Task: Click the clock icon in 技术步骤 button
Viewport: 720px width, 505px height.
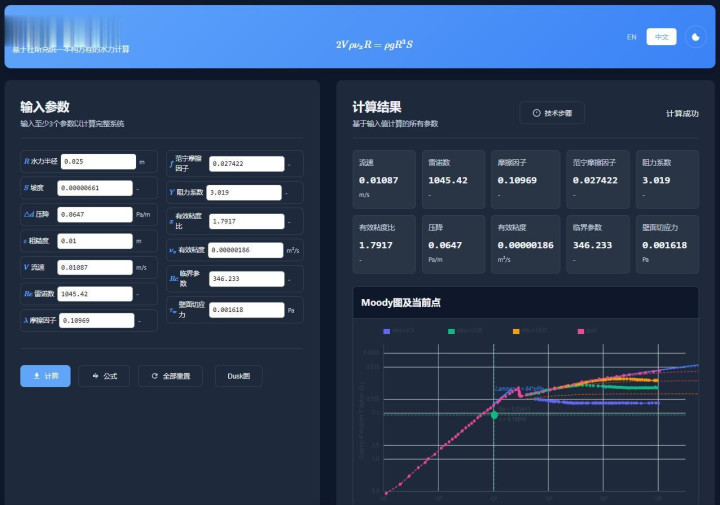Action: (536, 113)
